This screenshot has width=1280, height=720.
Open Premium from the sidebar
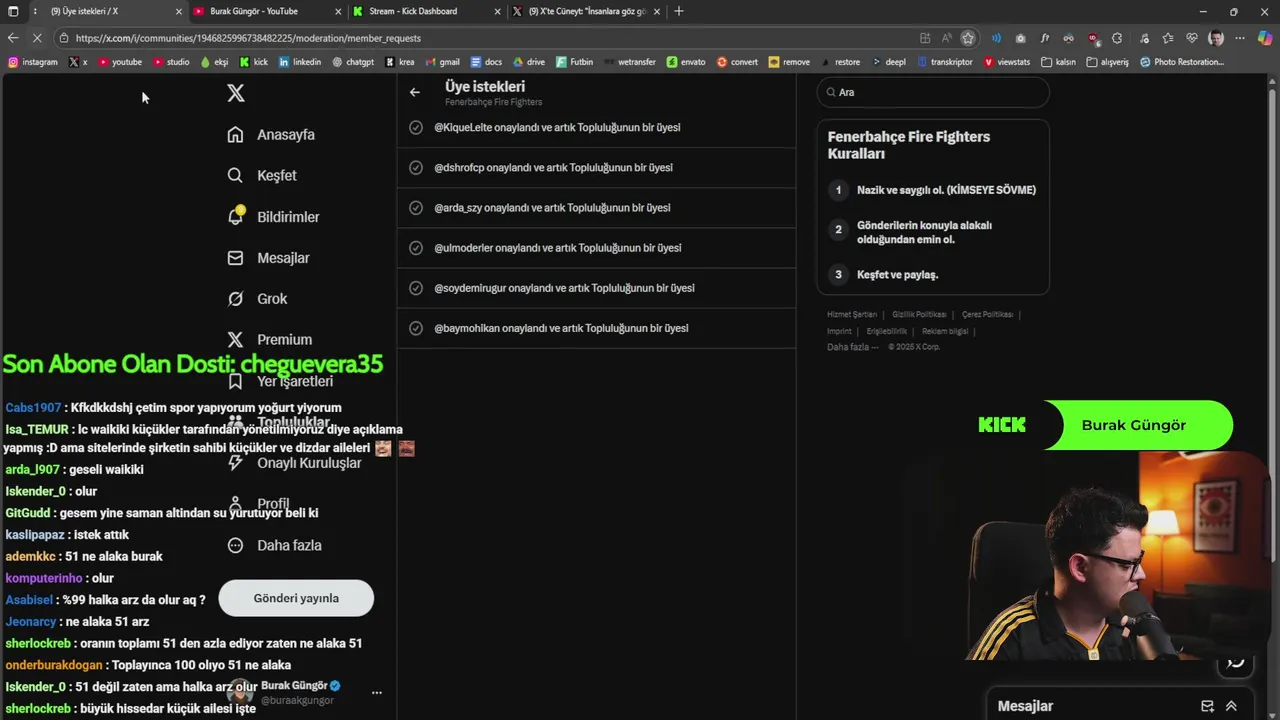point(269,340)
